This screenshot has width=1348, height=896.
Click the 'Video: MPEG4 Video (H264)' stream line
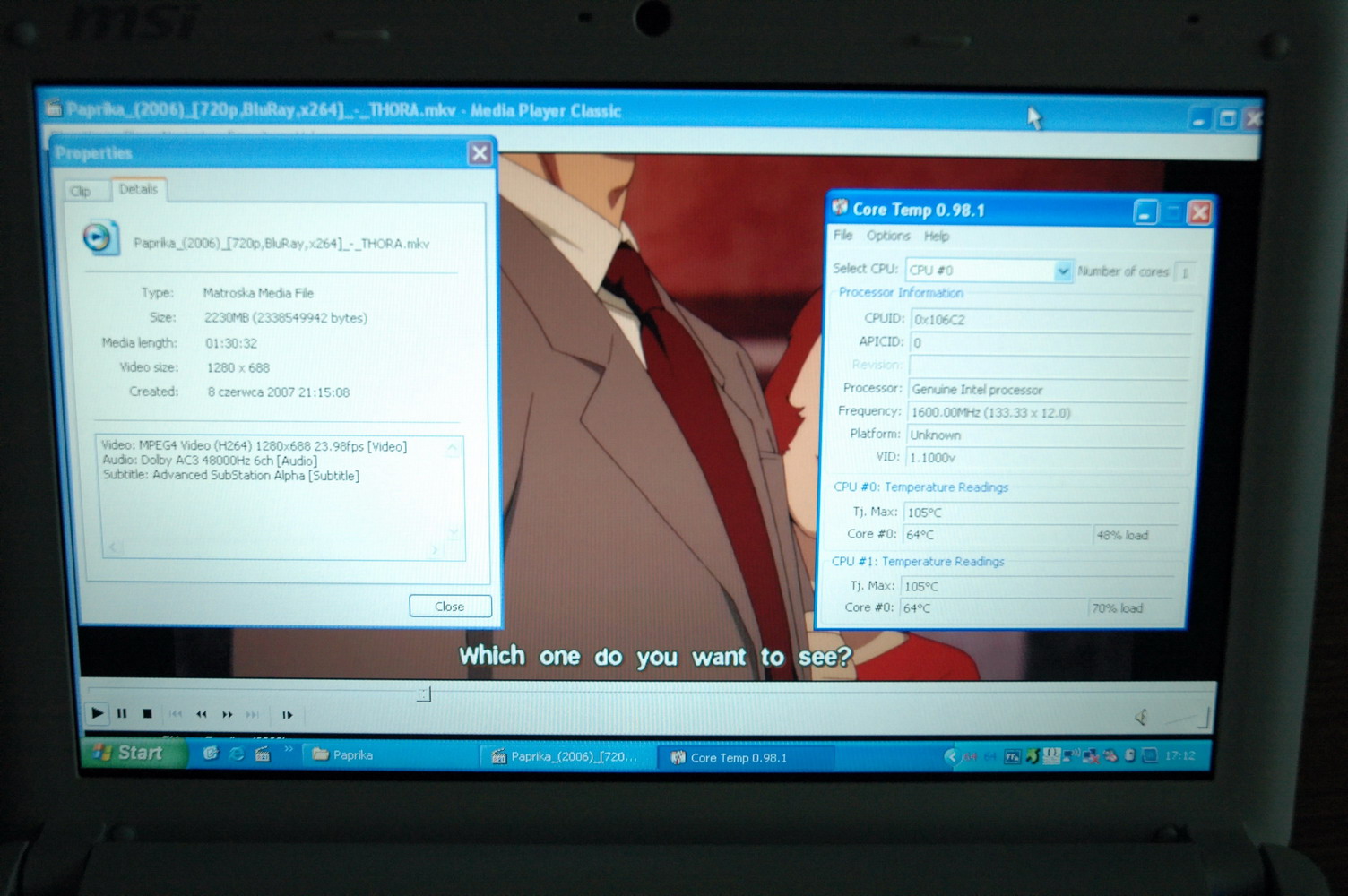(x=255, y=446)
